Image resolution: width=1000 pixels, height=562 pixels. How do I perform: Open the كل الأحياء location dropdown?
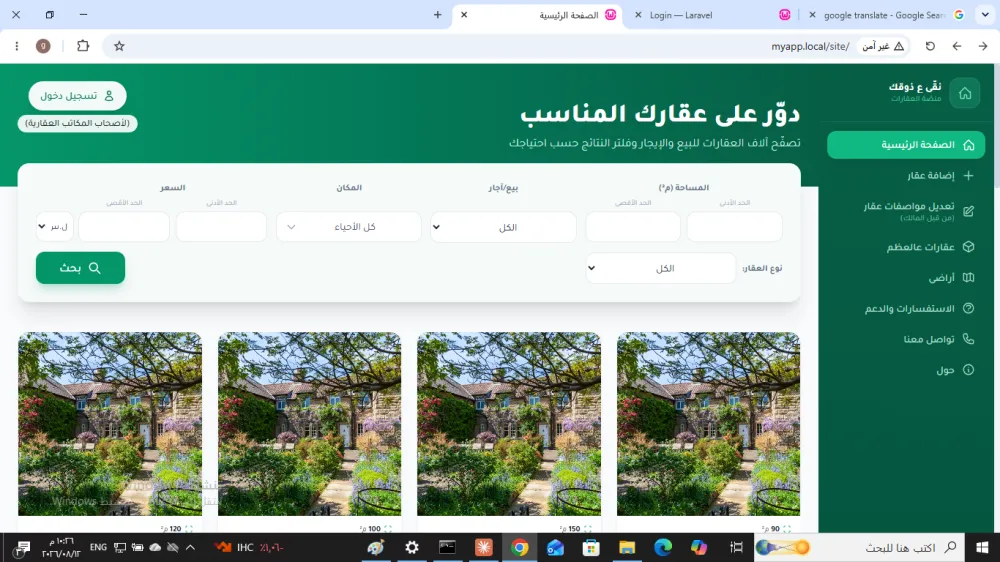click(349, 227)
